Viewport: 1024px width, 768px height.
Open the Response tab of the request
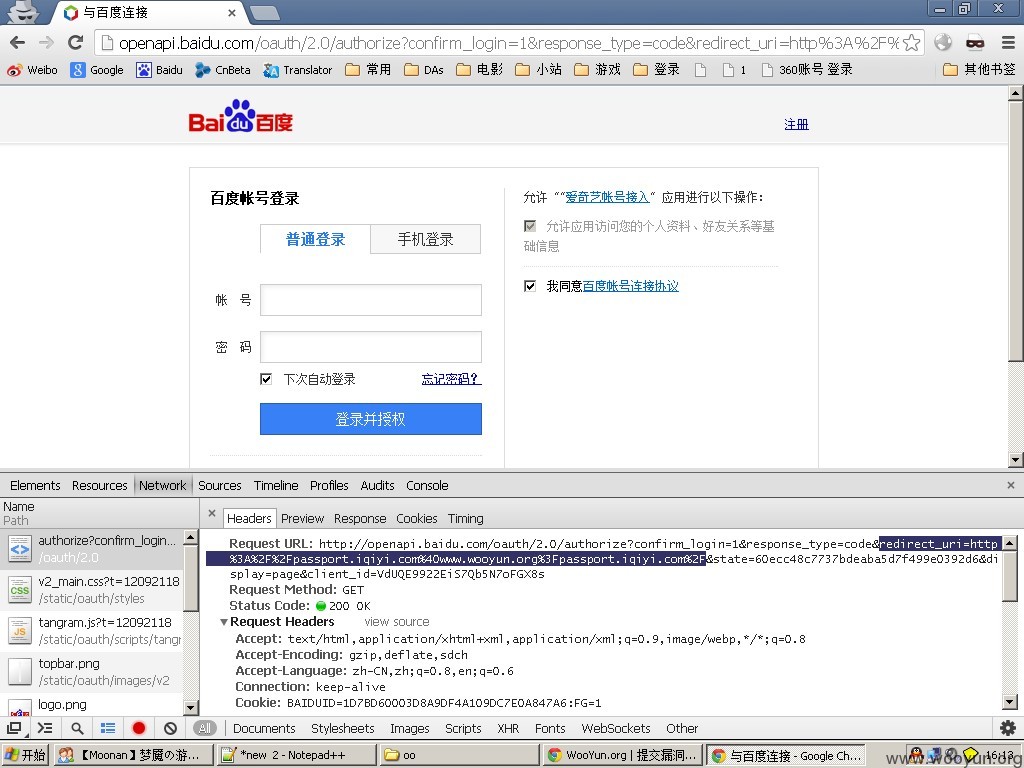(x=360, y=519)
